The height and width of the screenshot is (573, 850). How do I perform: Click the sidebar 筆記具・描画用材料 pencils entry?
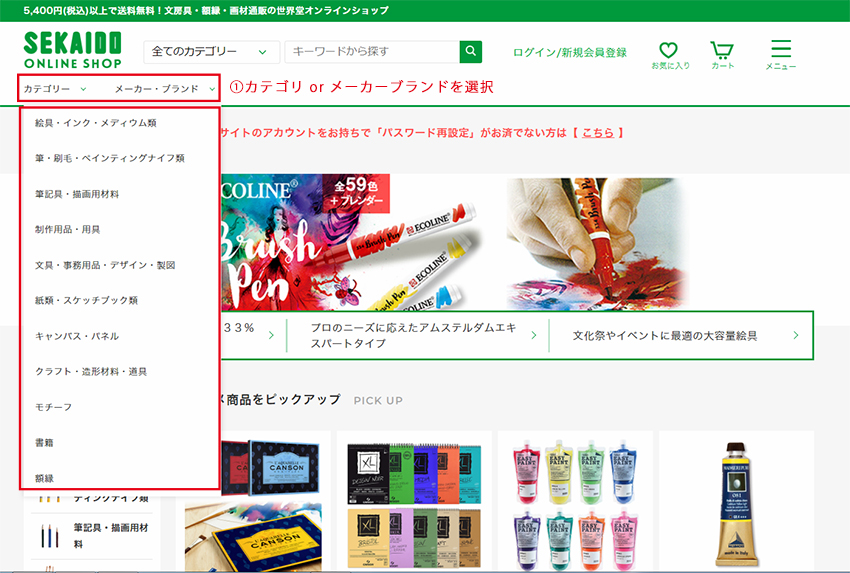click(x=91, y=536)
